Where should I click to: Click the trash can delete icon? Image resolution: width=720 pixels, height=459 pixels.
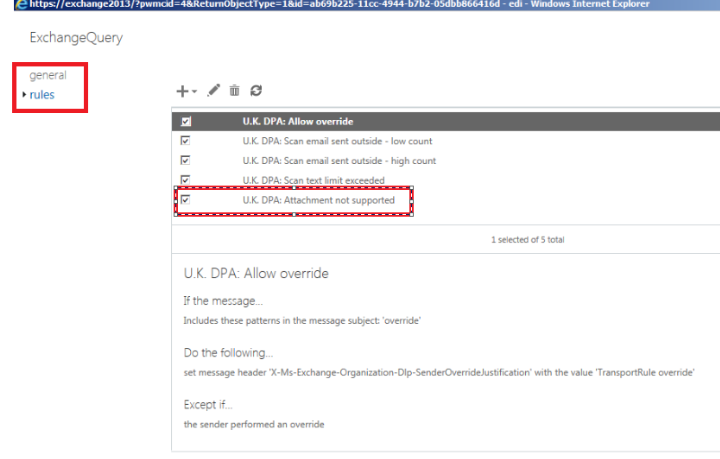(x=234, y=91)
